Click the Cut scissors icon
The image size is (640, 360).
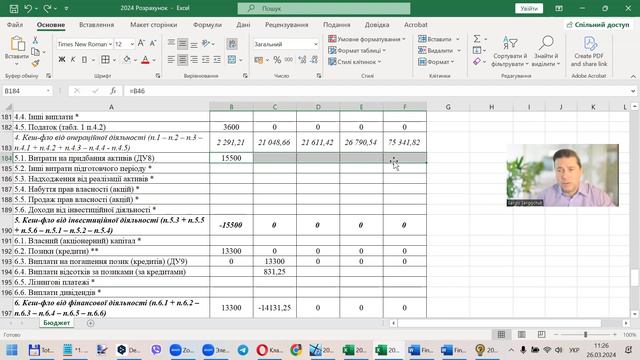tap(36, 40)
